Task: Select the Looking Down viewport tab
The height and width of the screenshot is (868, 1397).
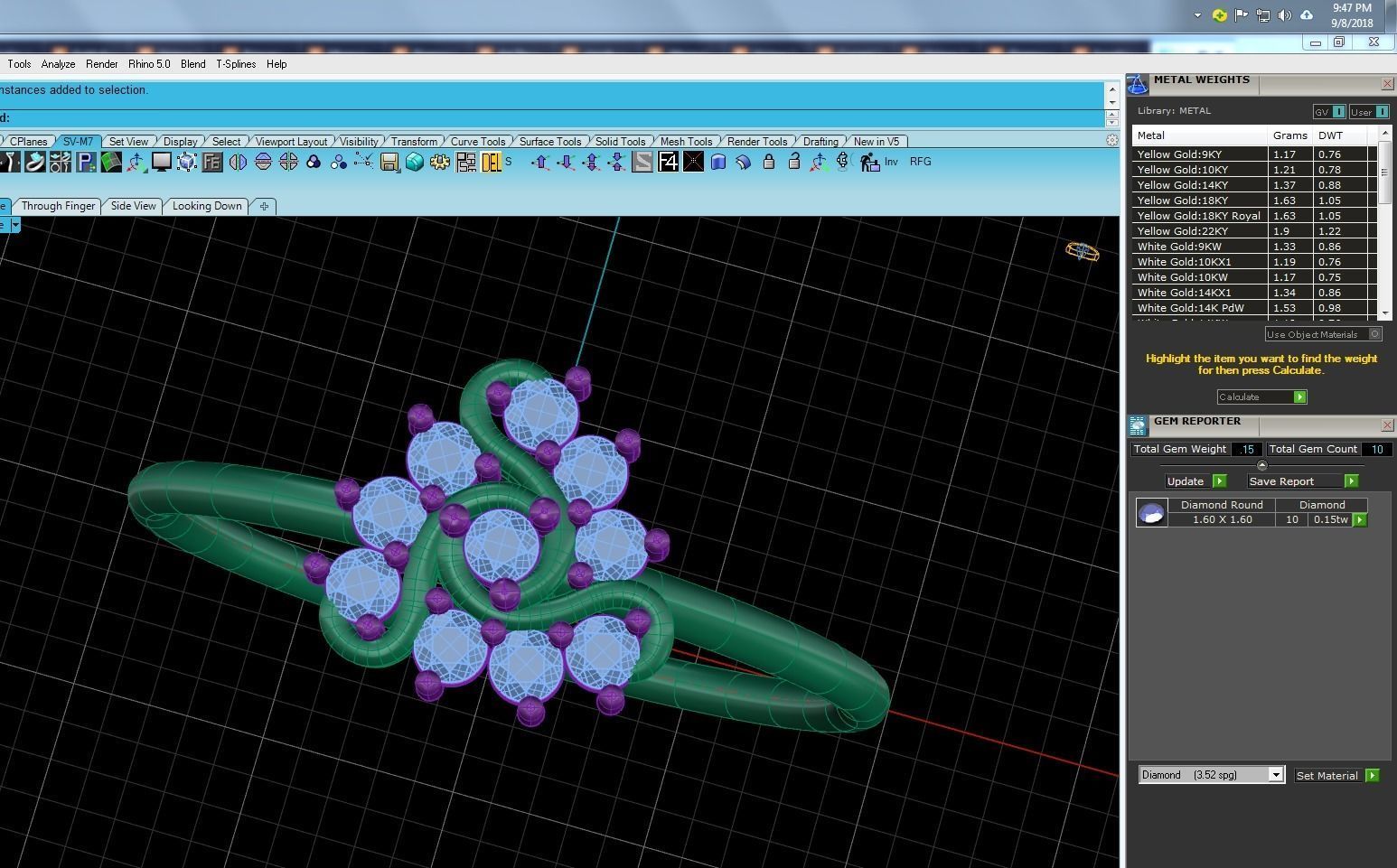Action: tap(207, 206)
